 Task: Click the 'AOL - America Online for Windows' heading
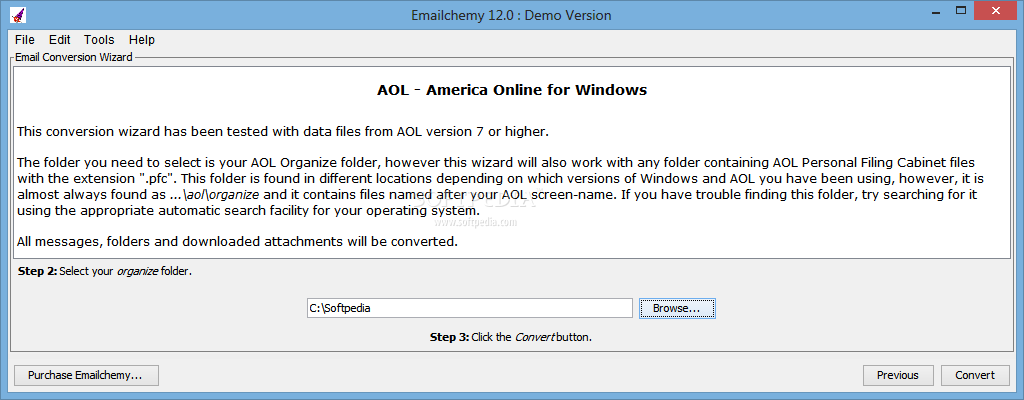coord(512,90)
